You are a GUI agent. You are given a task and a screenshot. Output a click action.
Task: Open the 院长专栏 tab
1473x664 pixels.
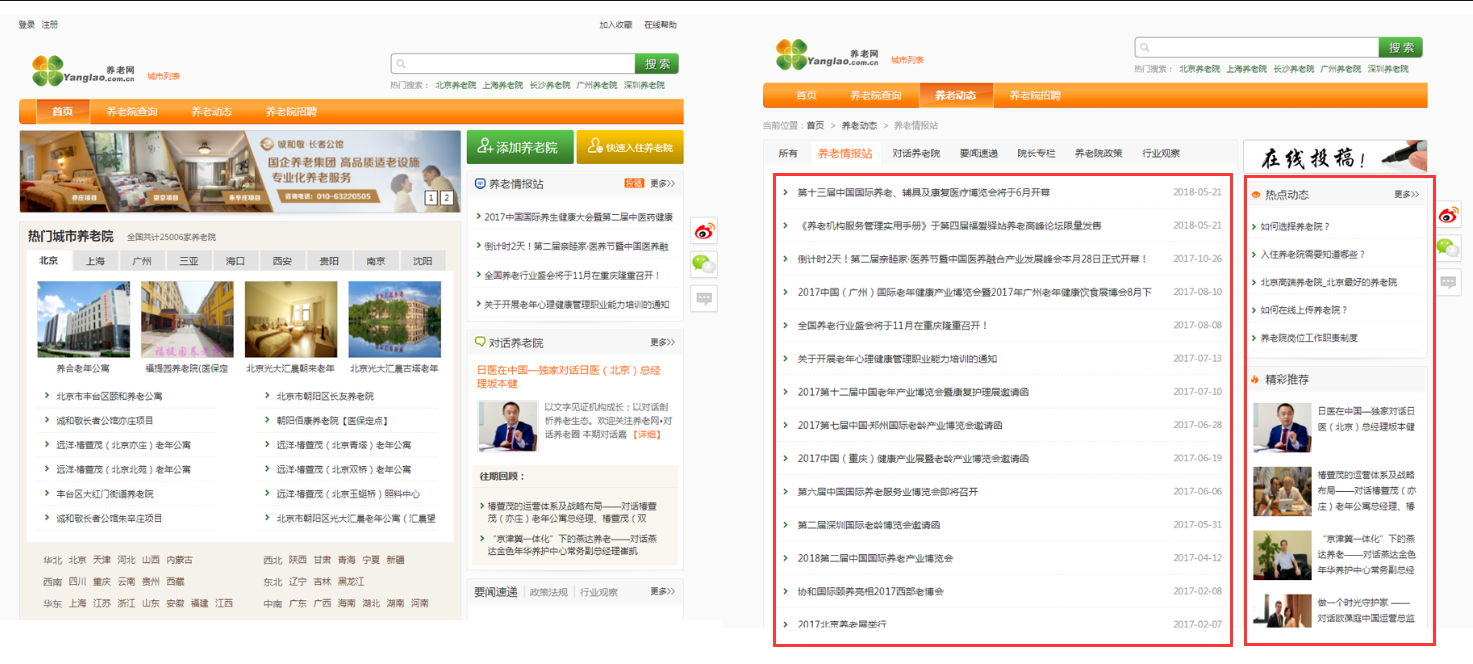(1036, 153)
